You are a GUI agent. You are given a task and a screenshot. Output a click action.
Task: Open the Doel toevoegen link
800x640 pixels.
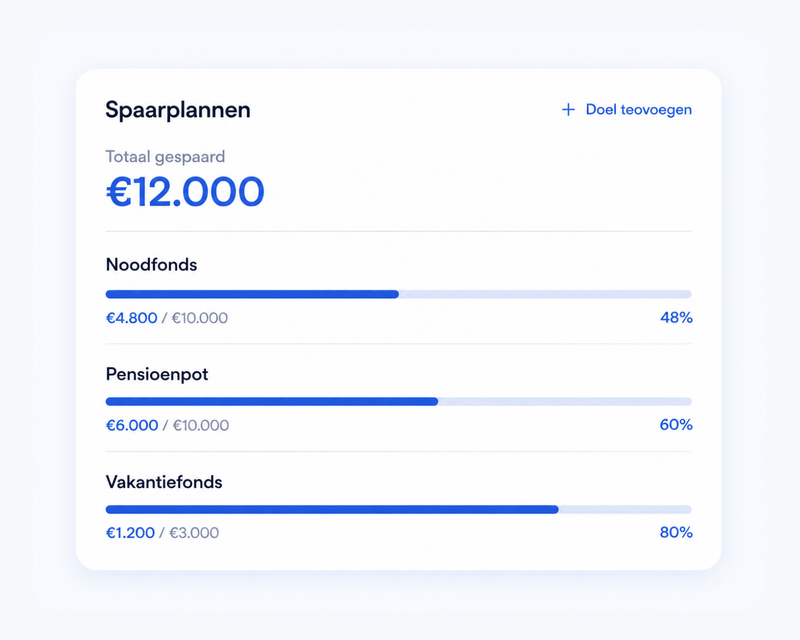pyautogui.click(x=627, y=110)
